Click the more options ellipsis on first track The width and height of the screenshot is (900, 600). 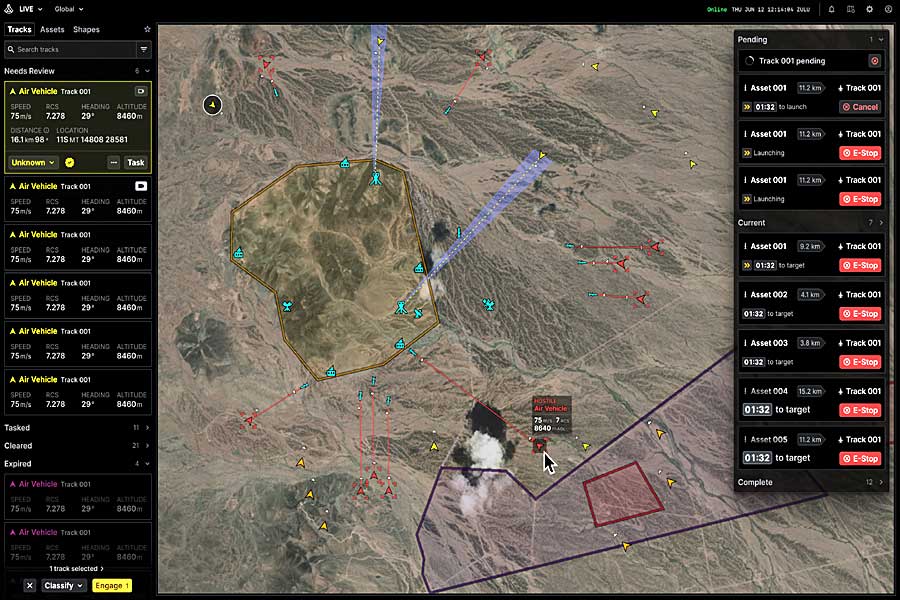pos(114,162)
